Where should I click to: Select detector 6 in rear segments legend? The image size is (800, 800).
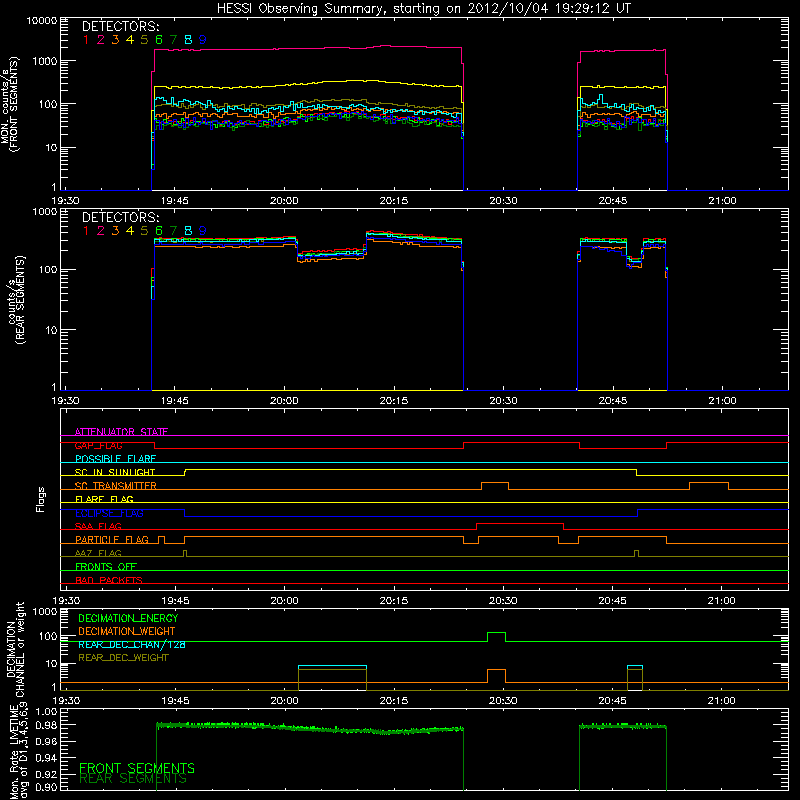click(159, 231)
